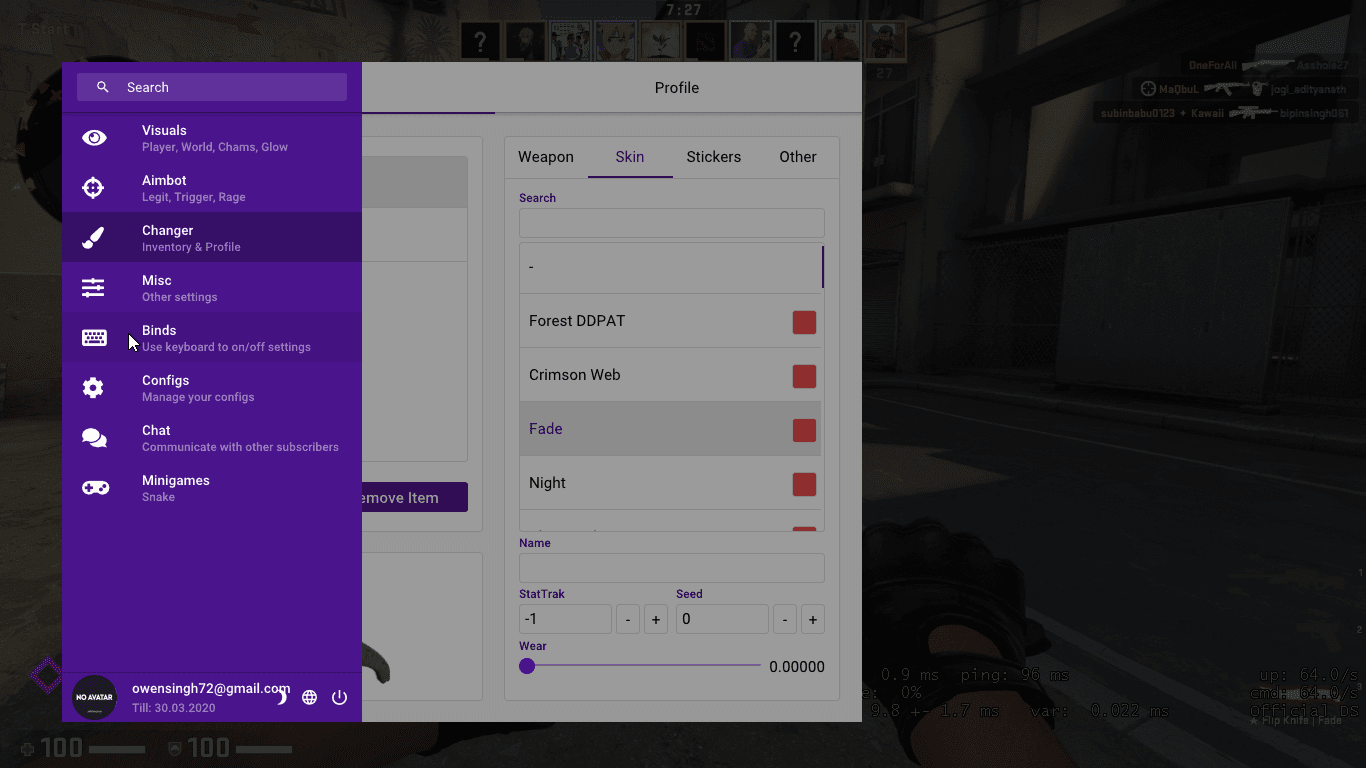Viewport: 1366px width, 768px height.
Task: Decrease StatTrak with minus button
Action: 628,620
